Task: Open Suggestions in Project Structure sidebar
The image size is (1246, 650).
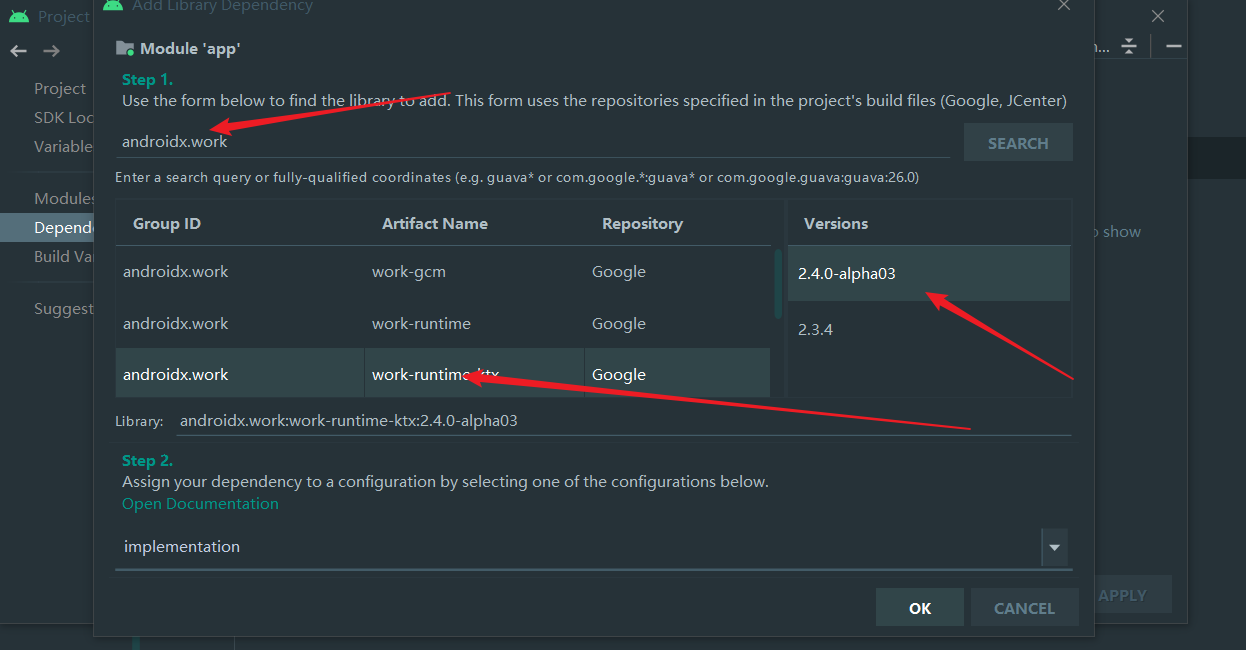Action: point(63,308)
